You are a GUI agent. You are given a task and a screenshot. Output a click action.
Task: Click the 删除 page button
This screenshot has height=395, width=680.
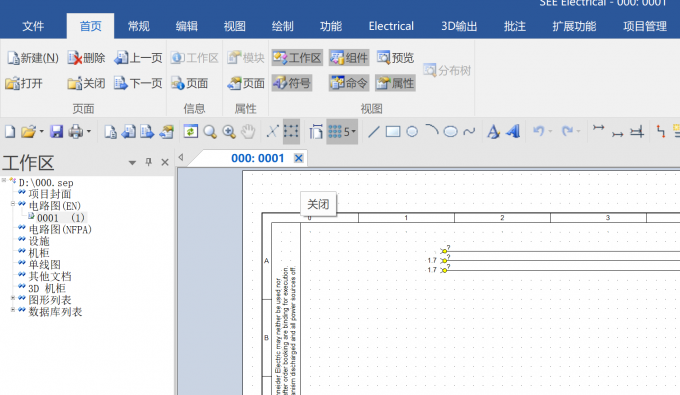tap(87, 58)
